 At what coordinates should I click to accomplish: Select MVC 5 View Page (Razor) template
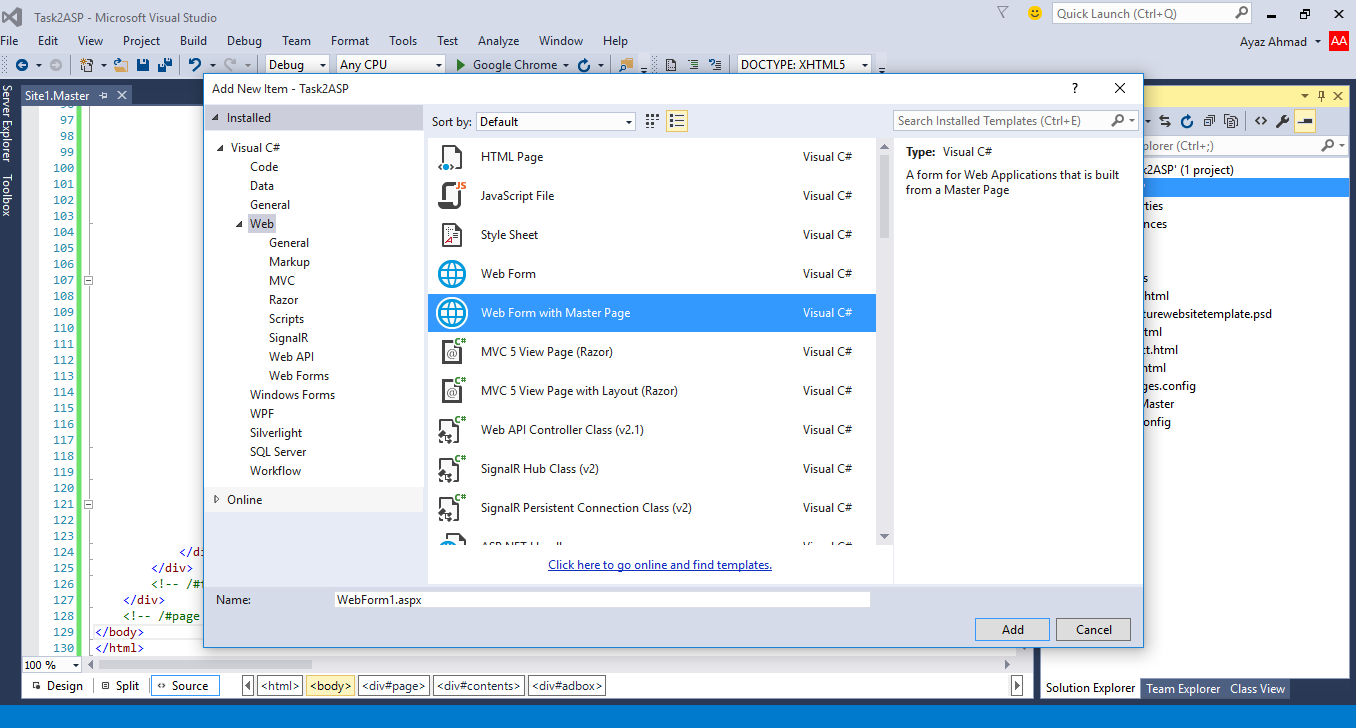(x=652, y=352)
